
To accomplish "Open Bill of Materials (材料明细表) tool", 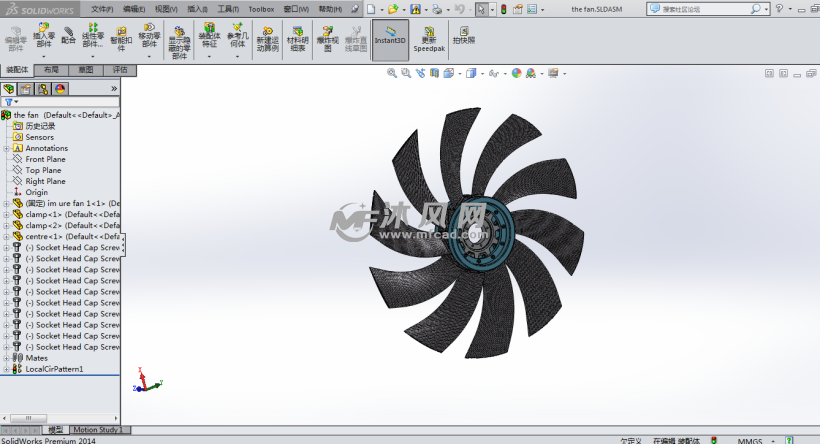I will point(298,38).
